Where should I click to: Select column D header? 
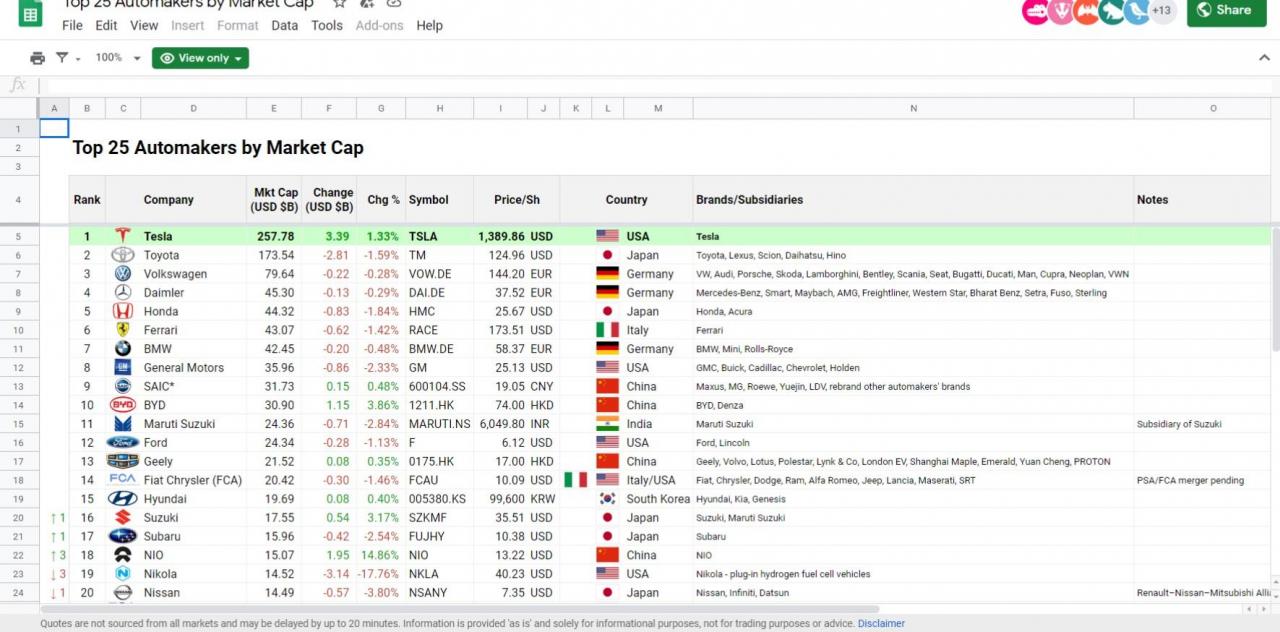[193, 108]
